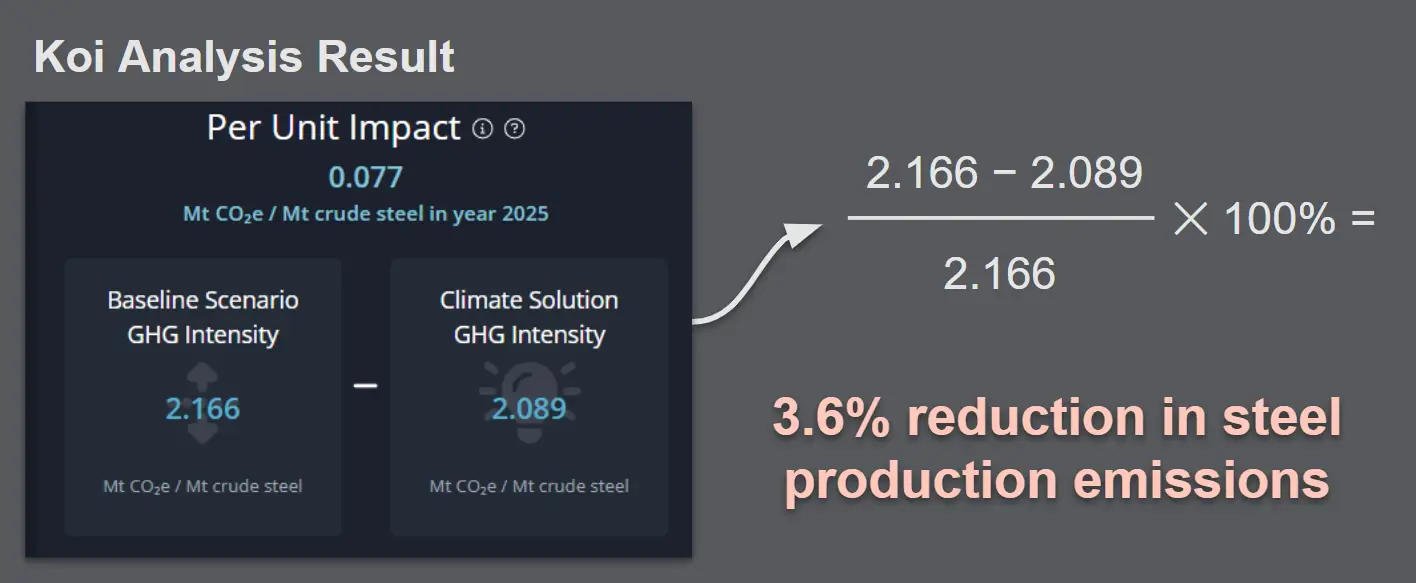This screenshot has width=1416, height=583.
Task: Click the question mark help icon
Action: (514, 129)
